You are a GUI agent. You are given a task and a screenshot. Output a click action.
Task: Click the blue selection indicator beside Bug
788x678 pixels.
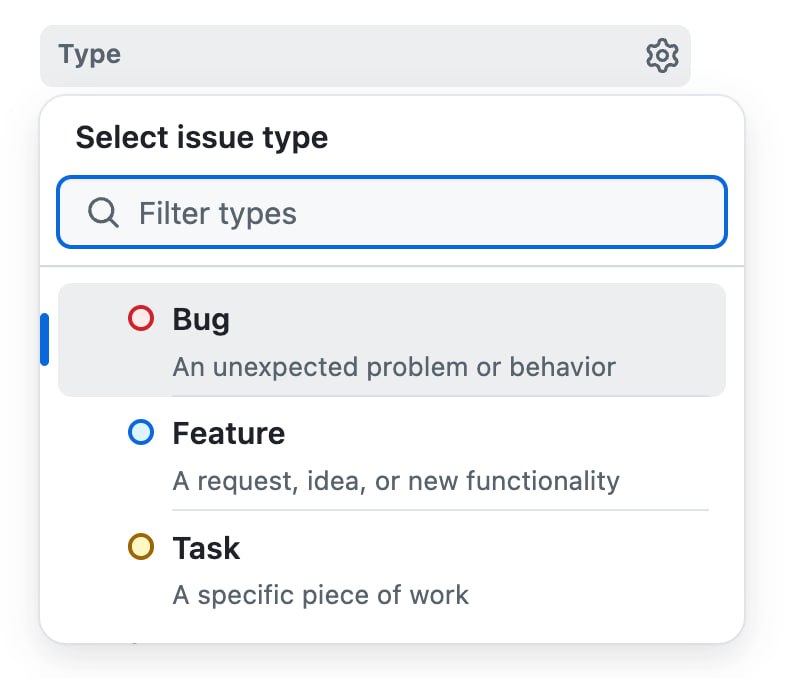(45, 340)
